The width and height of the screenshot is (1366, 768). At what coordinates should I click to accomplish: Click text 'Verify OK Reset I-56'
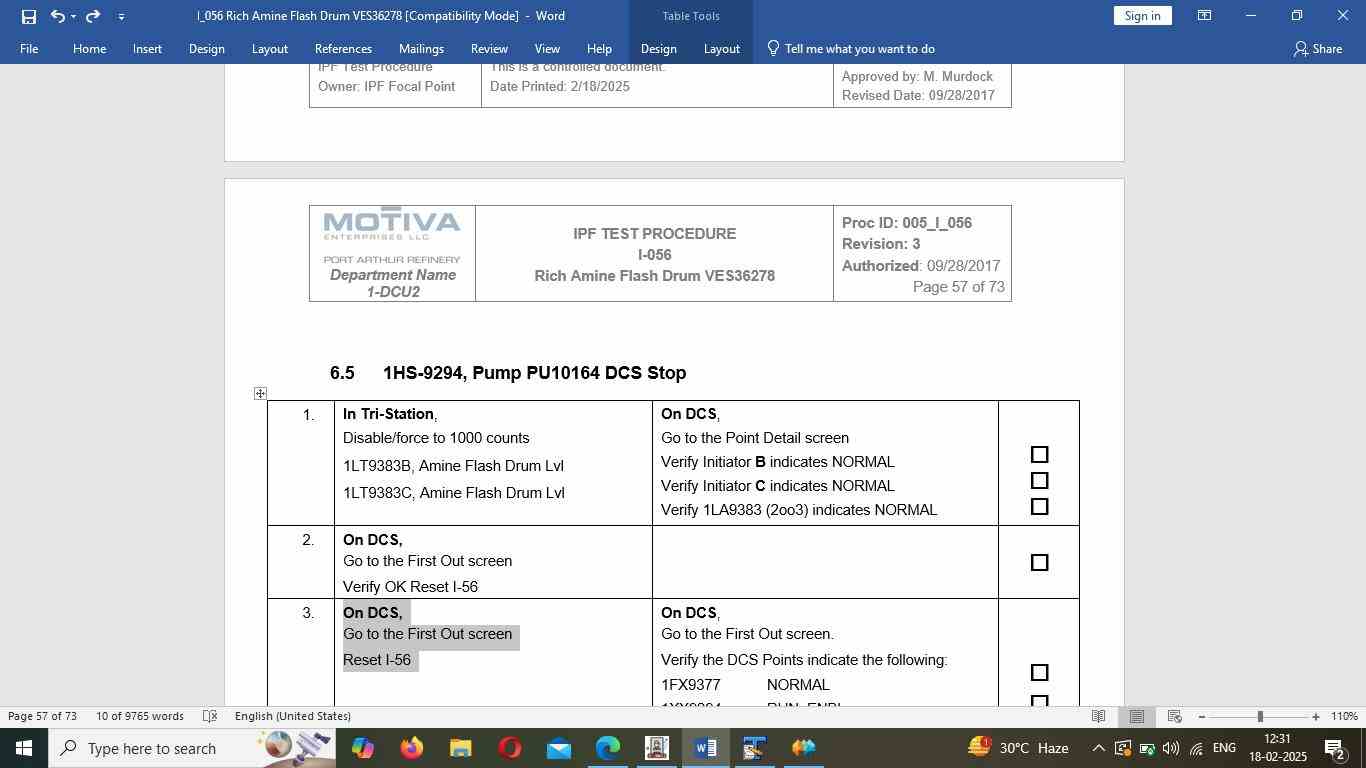(x=410, y=587)
